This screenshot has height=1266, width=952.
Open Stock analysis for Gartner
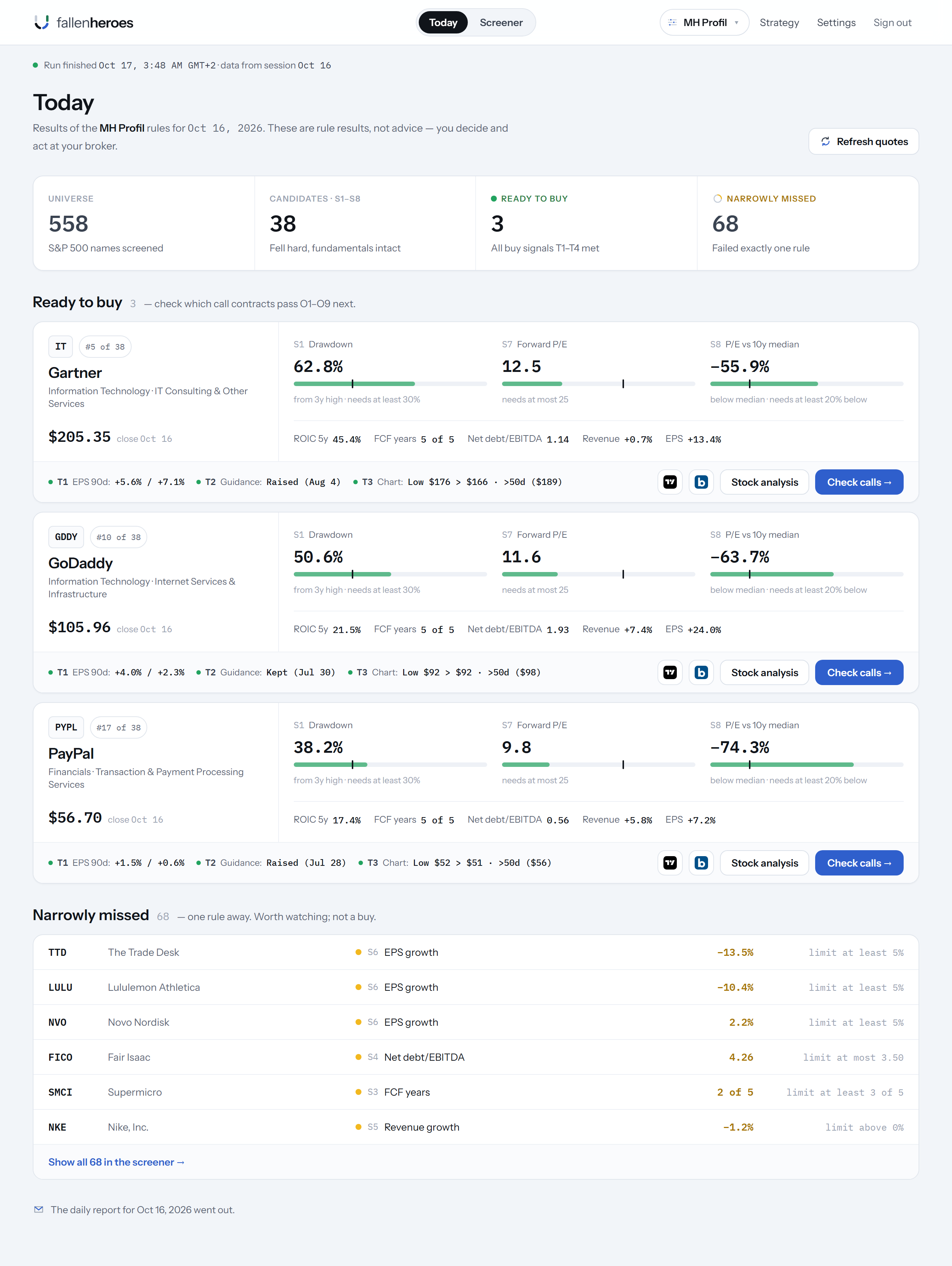coord(764,482)
